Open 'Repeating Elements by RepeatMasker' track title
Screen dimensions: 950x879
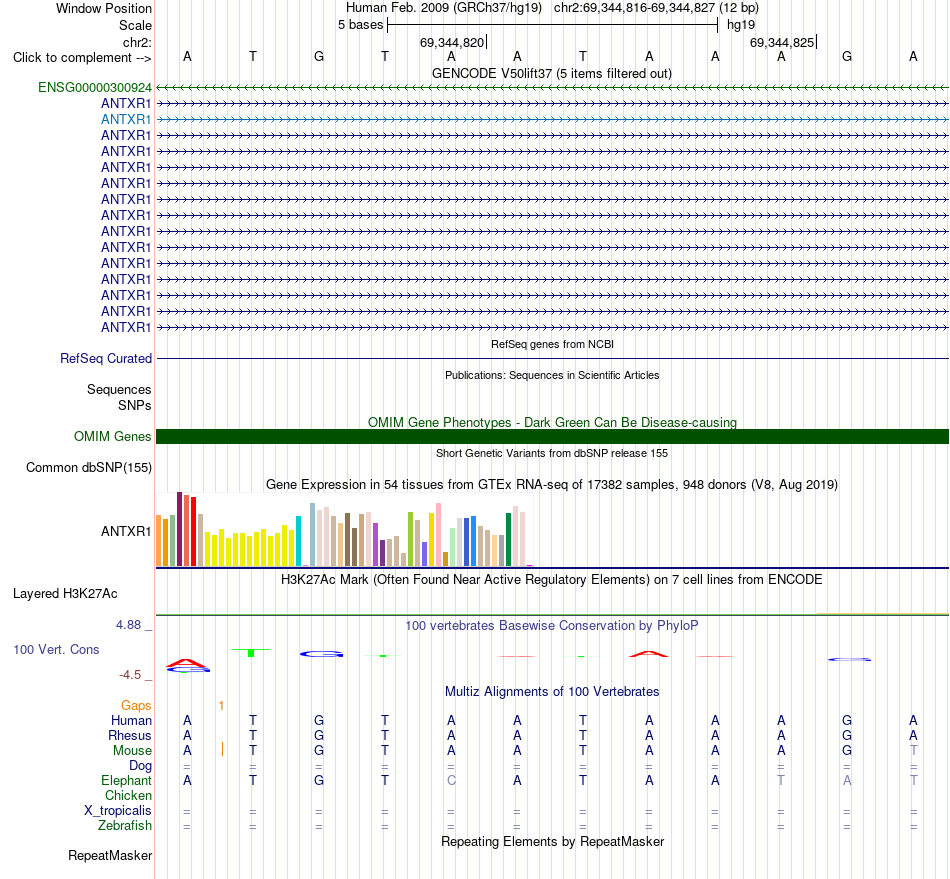552,841
